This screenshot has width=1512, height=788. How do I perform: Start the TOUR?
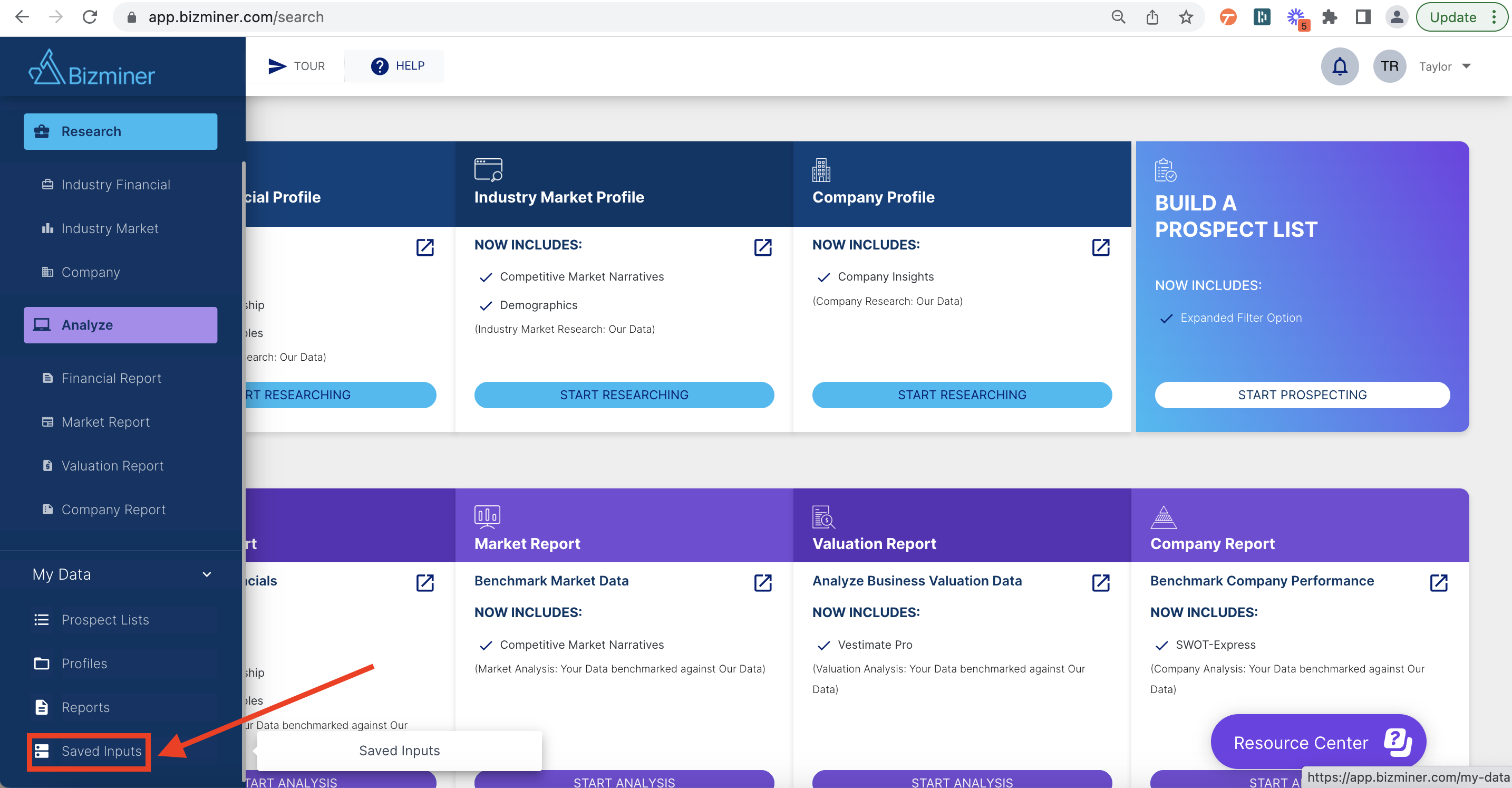pyautogui.click(x=296, y=66)
